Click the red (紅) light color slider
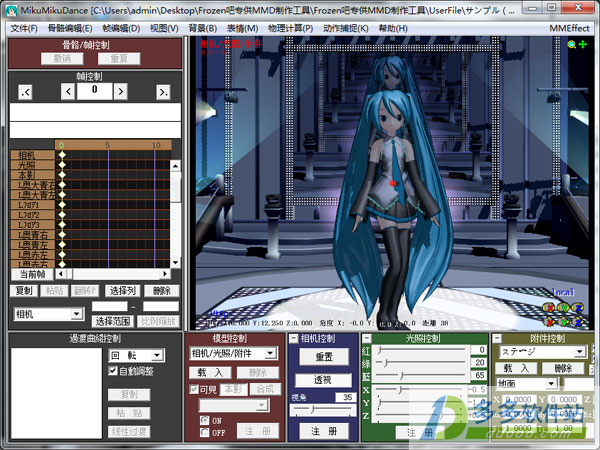Viewport: 600px width, 450px height. click(x=421, y=350)
